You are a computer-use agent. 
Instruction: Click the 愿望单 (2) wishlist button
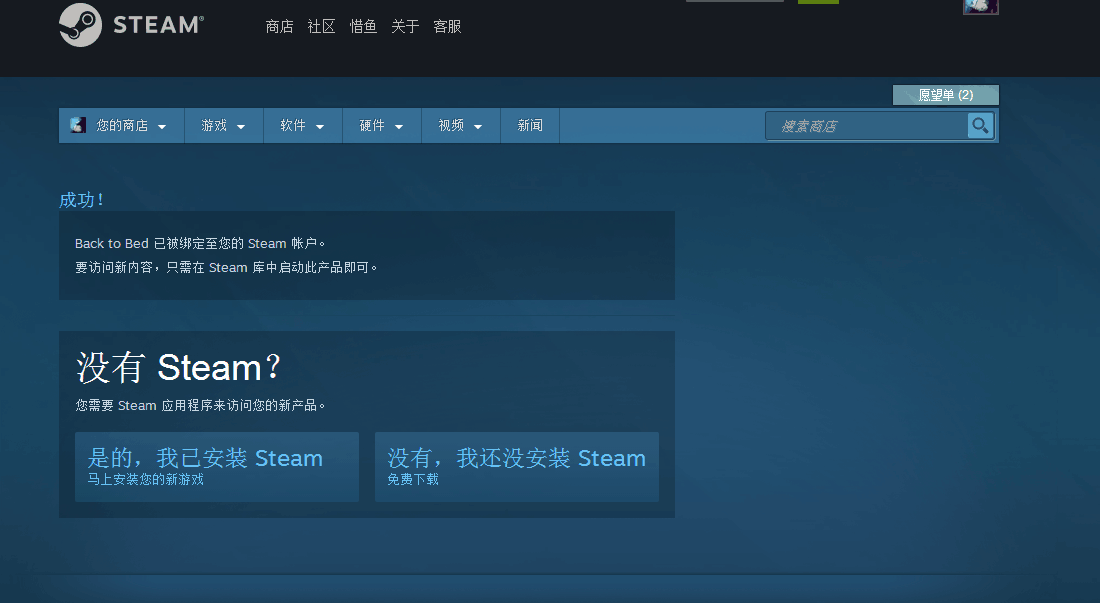[x=946, y=95]
